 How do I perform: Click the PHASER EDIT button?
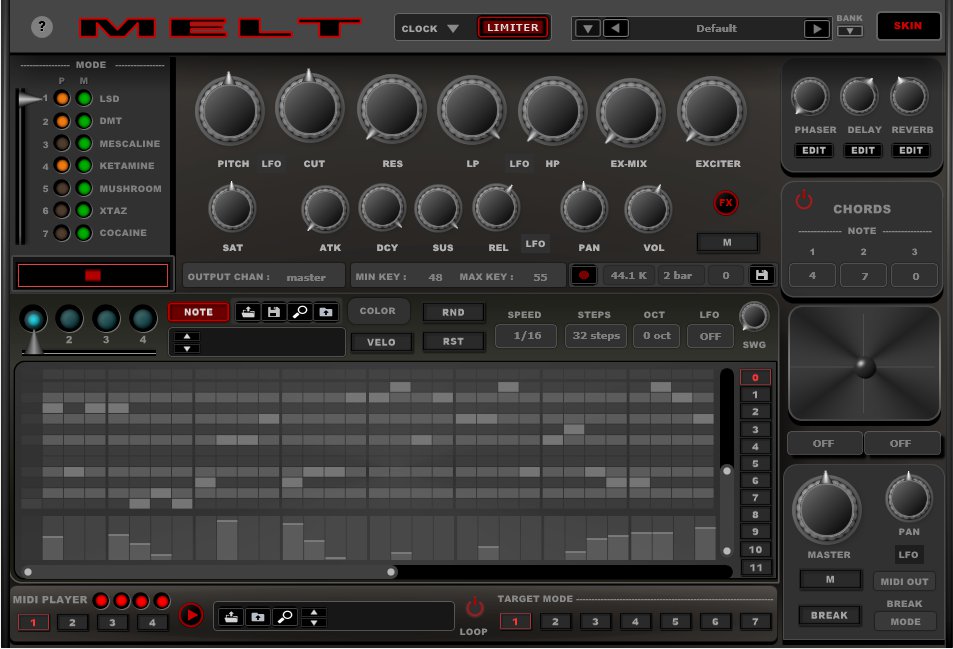click(815, 151)
